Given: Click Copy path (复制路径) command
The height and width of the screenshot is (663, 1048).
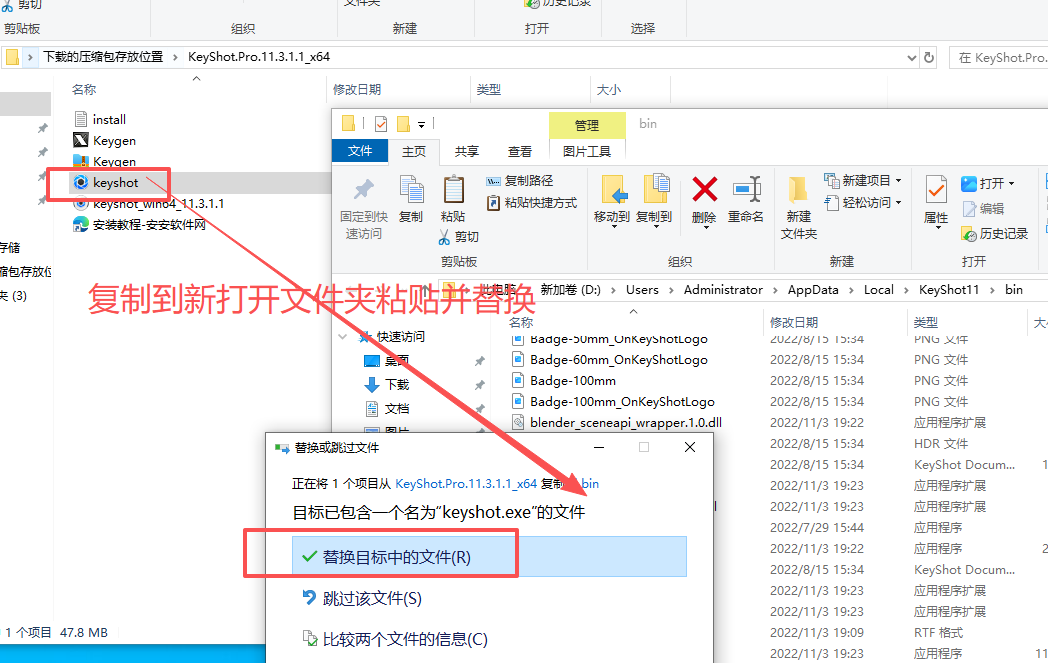Looking at the screenshot, I should click(520, 180).
